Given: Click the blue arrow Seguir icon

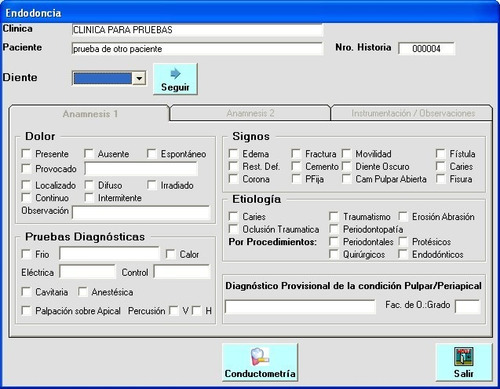Looking at the screenshot, I should click(175, 74).
